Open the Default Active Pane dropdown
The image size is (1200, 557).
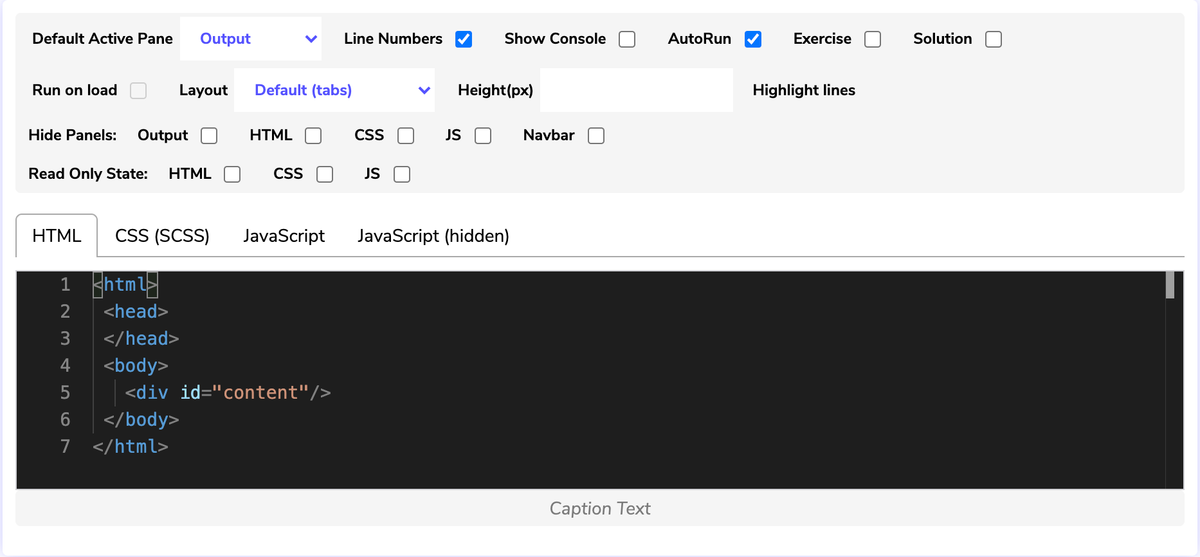(251, 39)
